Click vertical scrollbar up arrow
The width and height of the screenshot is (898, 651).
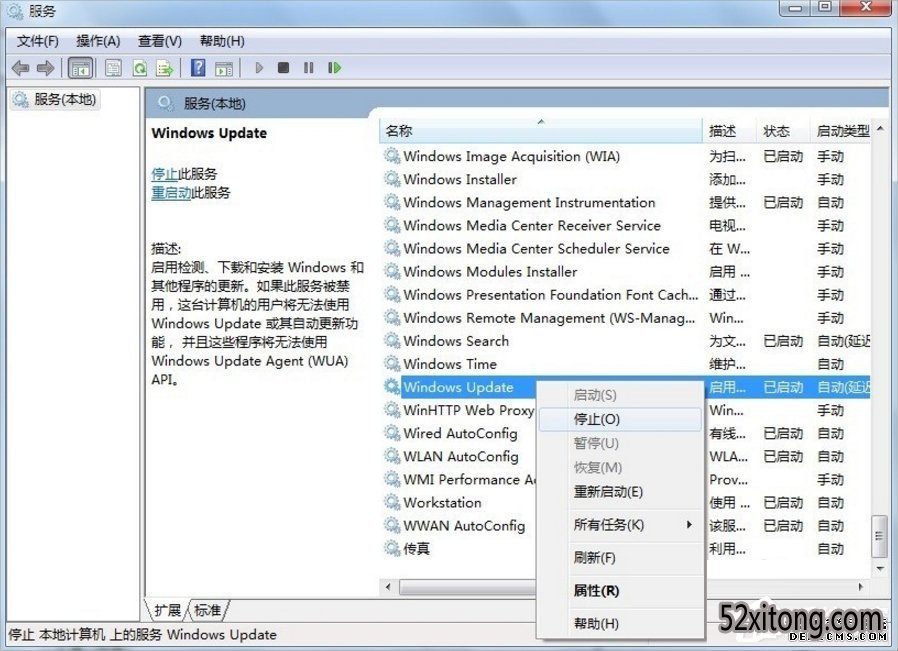pos(880,129)
